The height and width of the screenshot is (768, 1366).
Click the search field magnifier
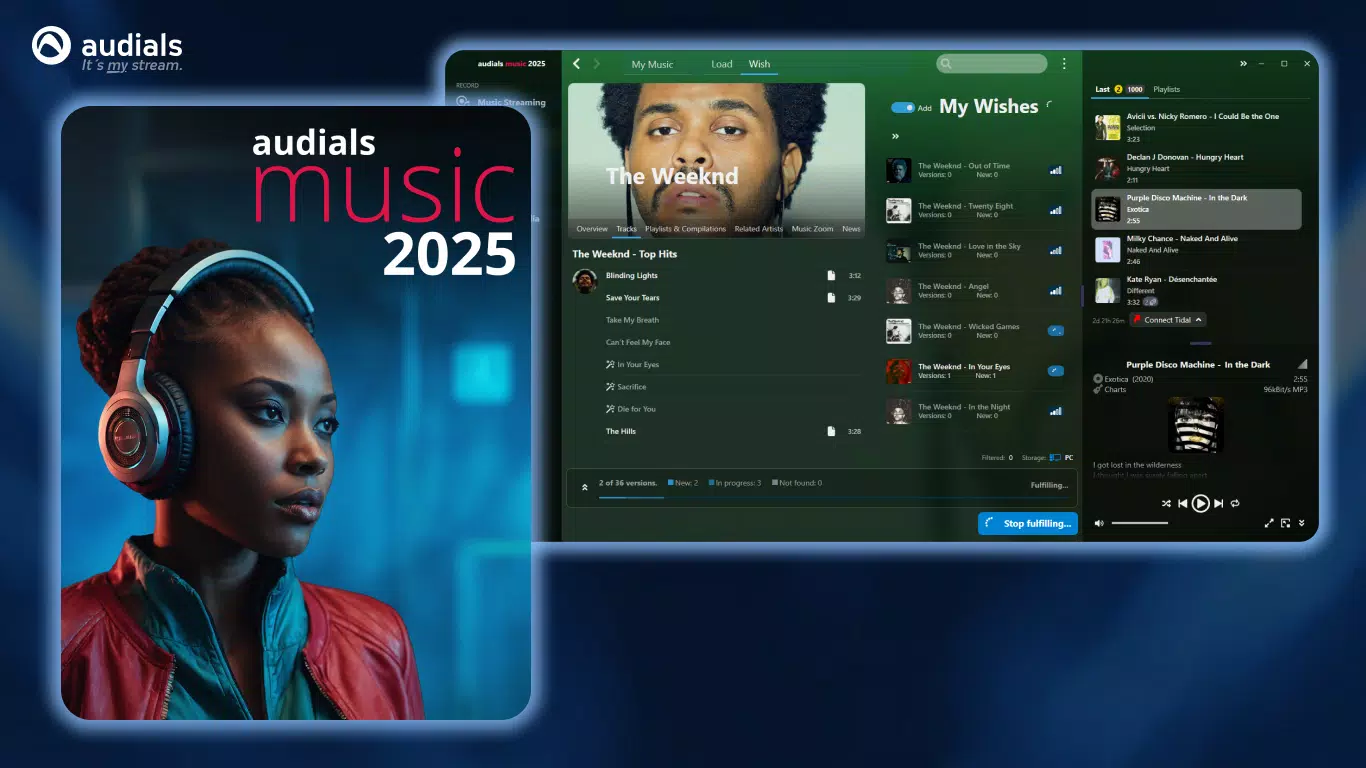[946, 64]
